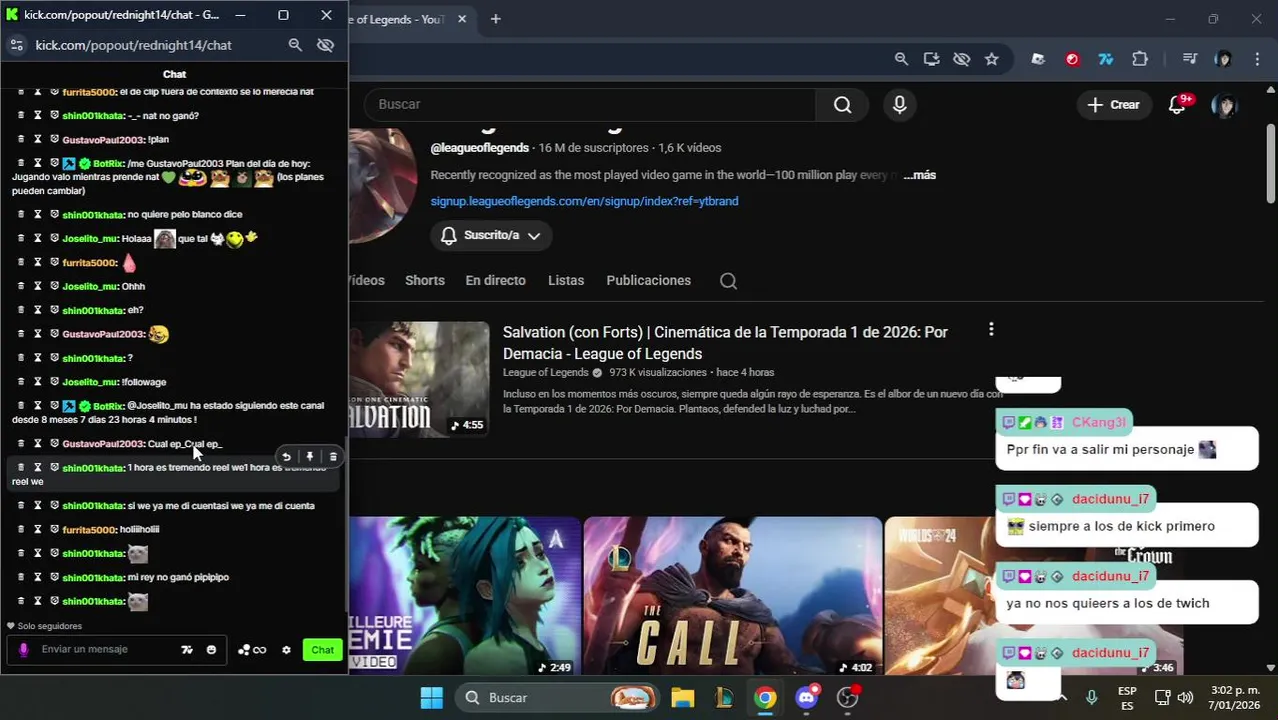Click the trash icon beside GustavoPaul2003 '!plan'
Viewport: 1278px width, 720px height.
(21, 139)
